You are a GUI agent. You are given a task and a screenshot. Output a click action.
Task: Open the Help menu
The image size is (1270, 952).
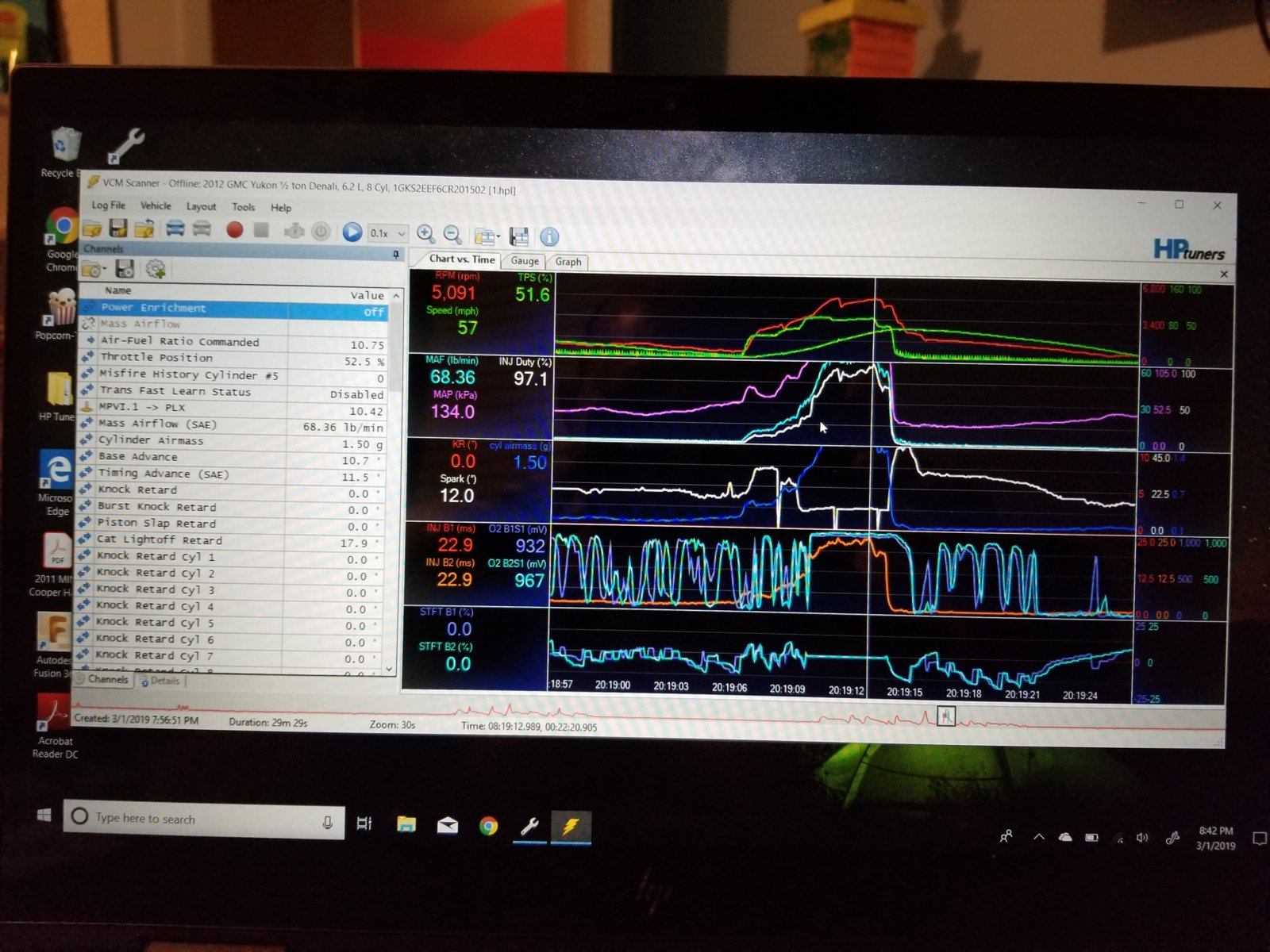281,208
